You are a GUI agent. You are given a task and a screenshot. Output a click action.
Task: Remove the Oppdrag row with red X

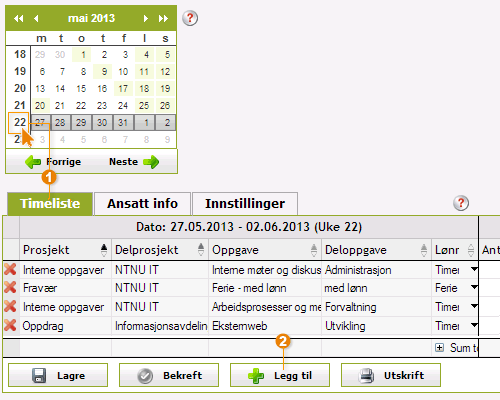[10, 325]
